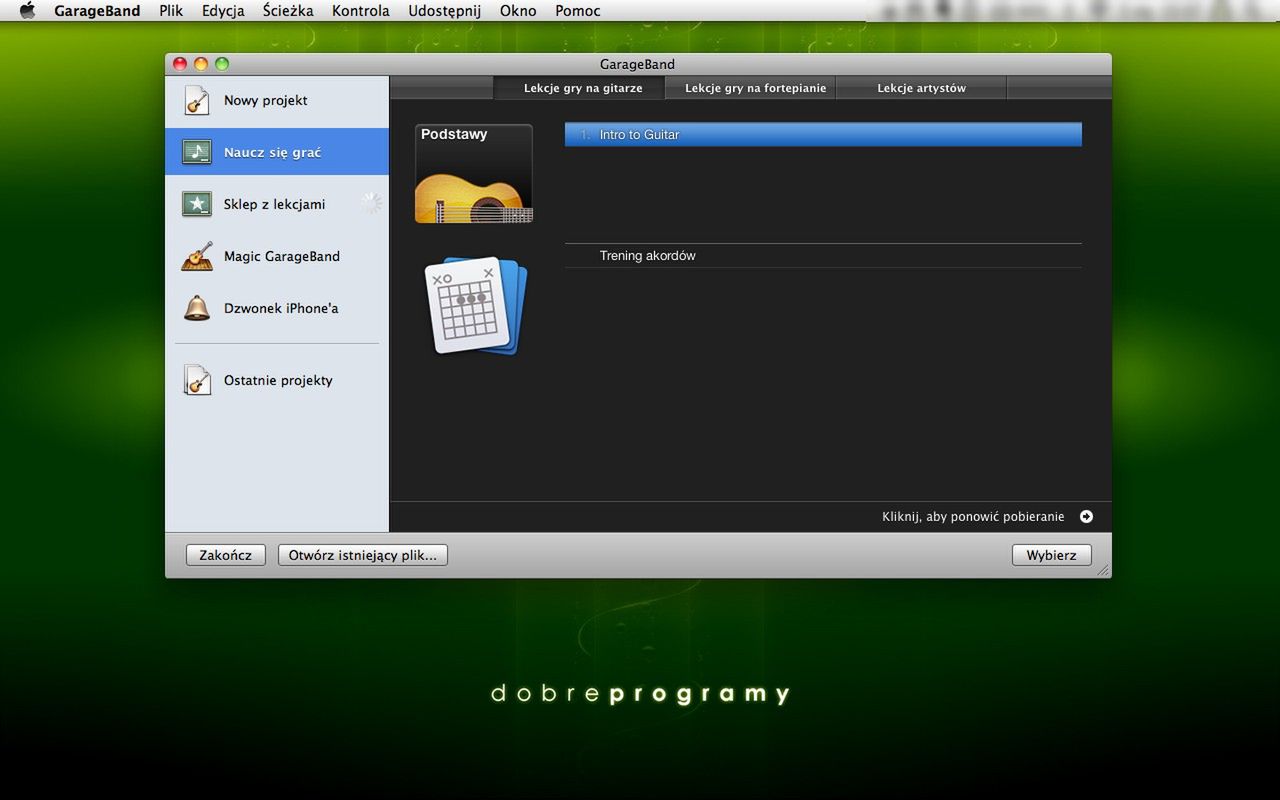Select 'Dzwonek iPhone'a' label in sidebar
Viewport: 1280px width, 800px height.
click(x=281, y=308)
